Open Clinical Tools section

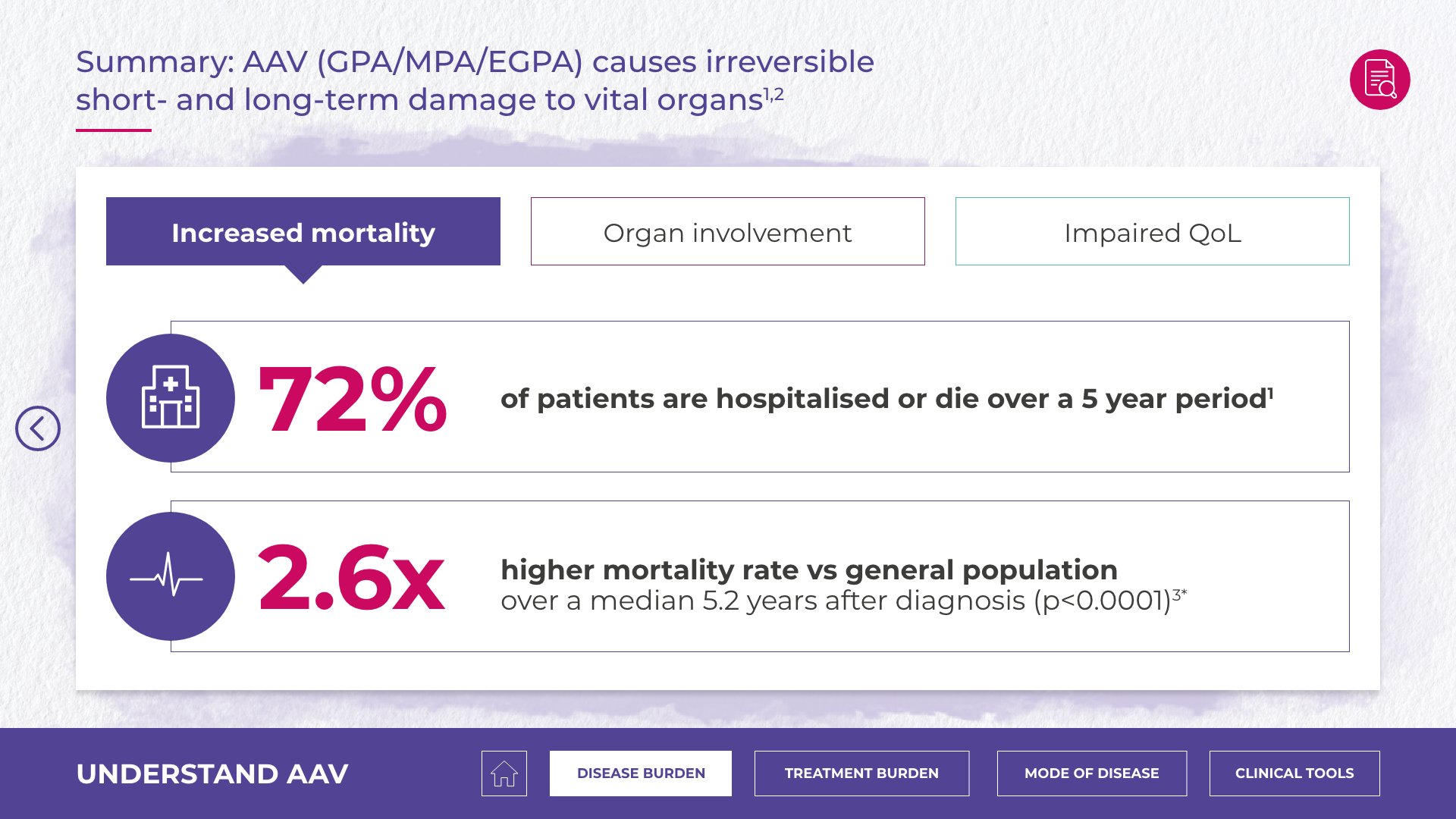[1294, 773]
